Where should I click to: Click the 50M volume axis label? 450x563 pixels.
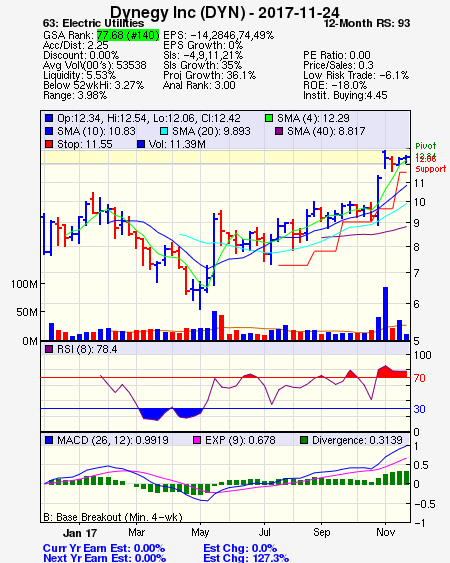click(27, 312)
